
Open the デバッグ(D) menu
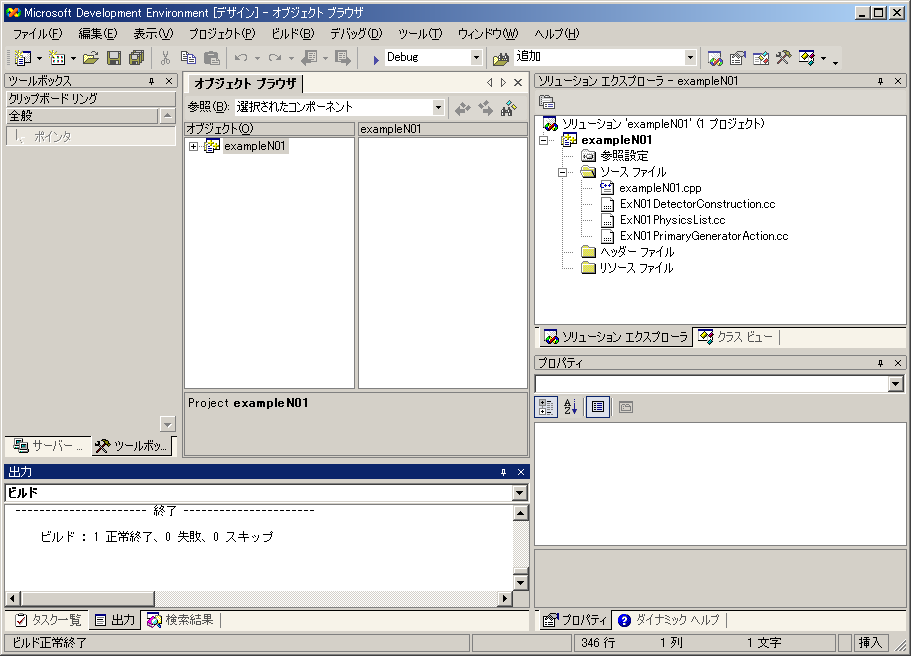click(356, 34)
